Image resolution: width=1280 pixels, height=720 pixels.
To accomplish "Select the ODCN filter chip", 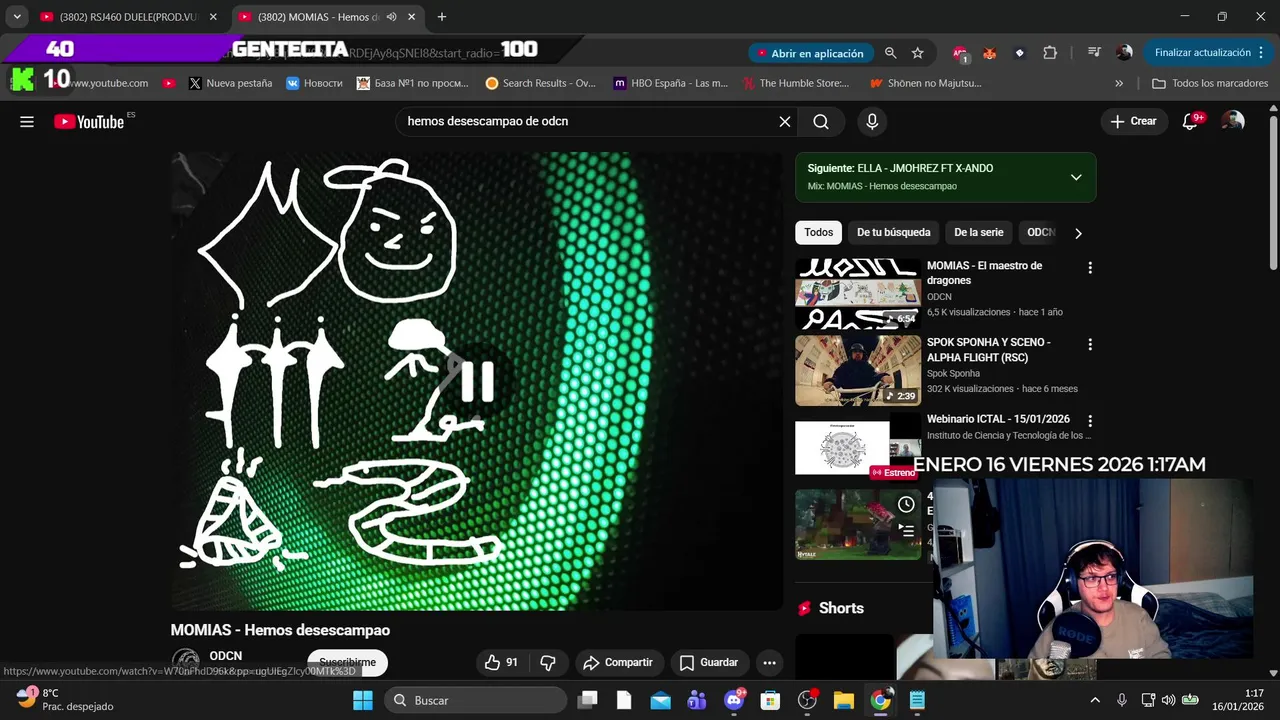I will coord(1040,232).
